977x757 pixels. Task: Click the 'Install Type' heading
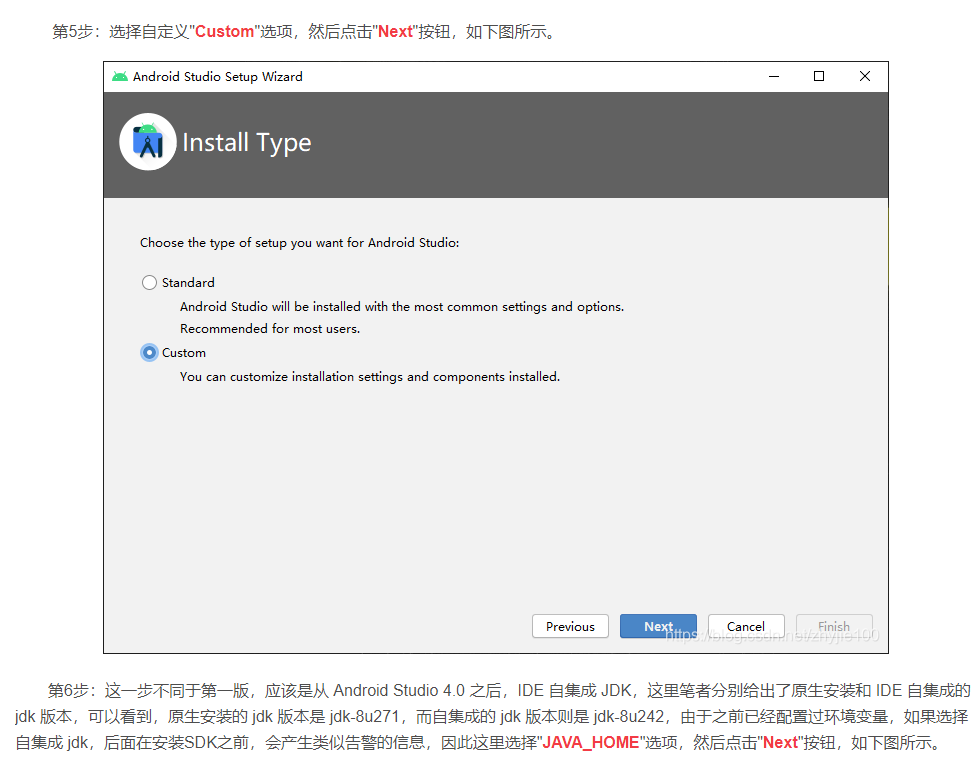tap(247, 143)
